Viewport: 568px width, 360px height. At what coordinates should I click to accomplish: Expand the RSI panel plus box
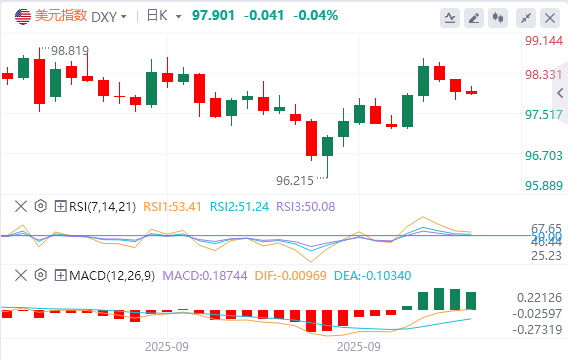[x=60, y=206]
